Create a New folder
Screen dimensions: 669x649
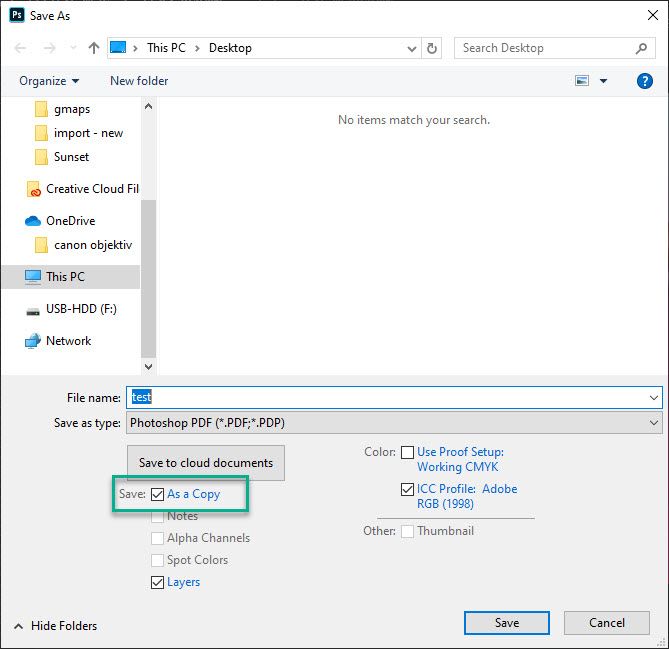click(139, 81)
